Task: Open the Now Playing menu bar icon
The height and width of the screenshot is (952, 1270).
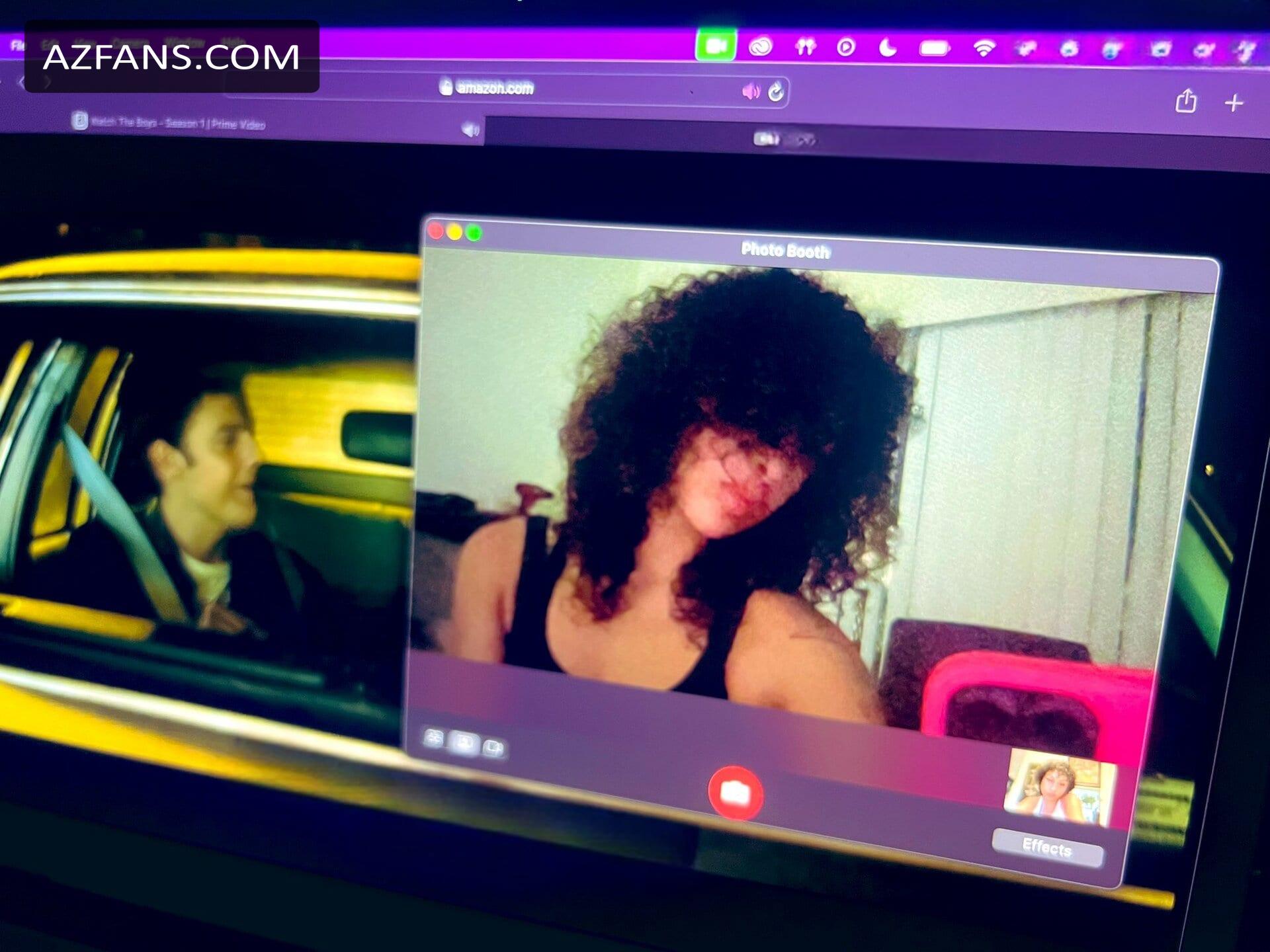Action: 846,47
